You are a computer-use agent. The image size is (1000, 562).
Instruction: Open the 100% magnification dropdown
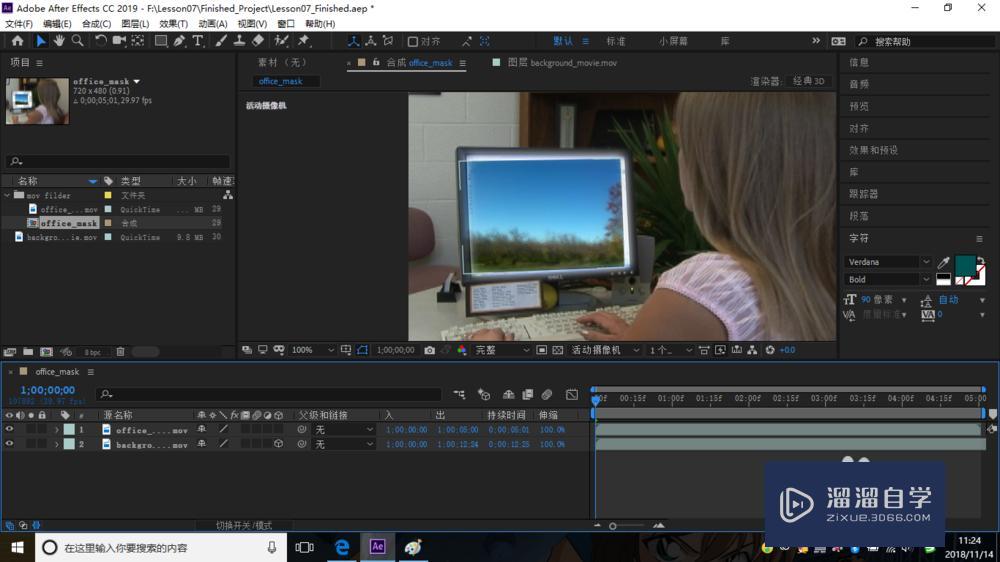click(x=312, y=350)
